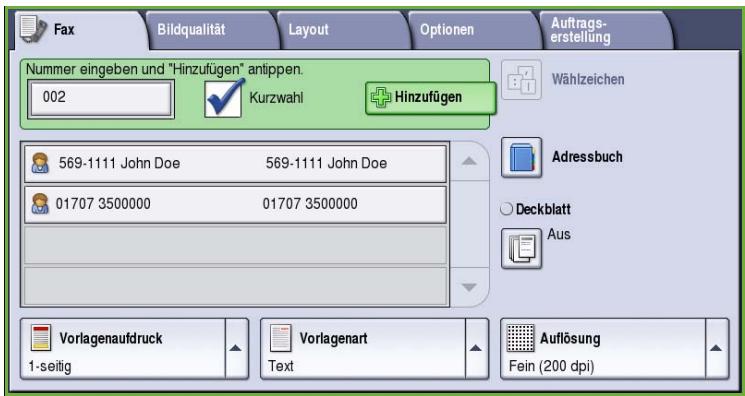
Task: Click the Aus cover sheet status text
Action: coord(559,234)
